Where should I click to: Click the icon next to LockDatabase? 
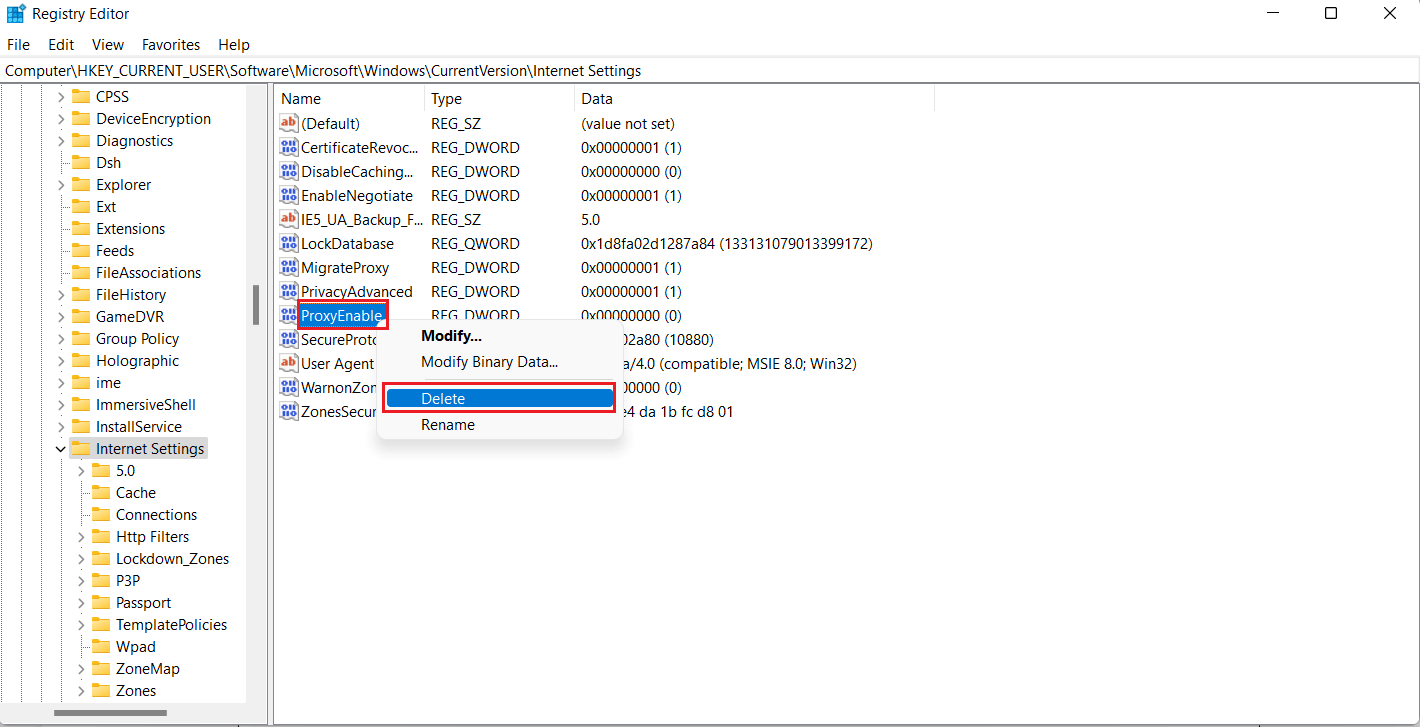(288, 243)
